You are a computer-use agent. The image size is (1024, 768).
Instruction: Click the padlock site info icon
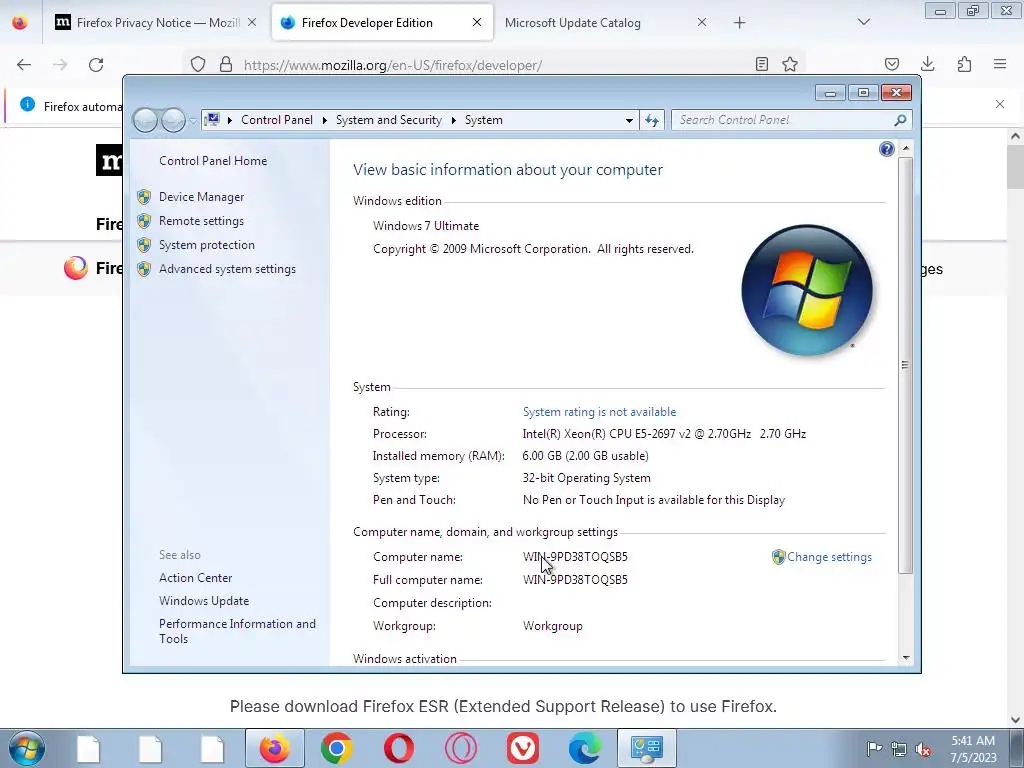tap(226, 65)
